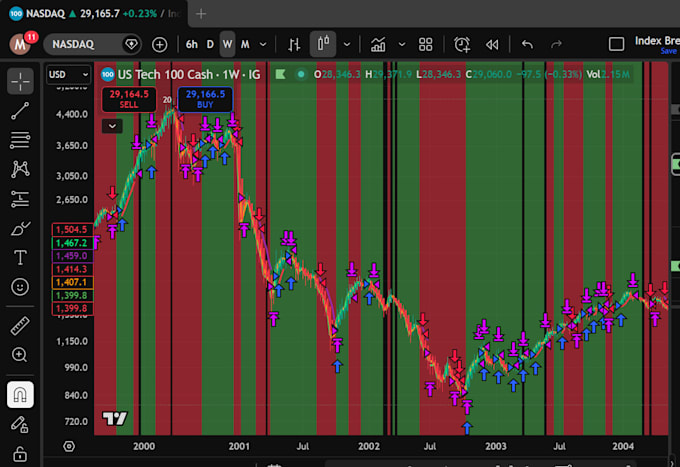Switch to the 6h timeframe
This screenshot has height=467, width=680.
(x=191, y=44)
